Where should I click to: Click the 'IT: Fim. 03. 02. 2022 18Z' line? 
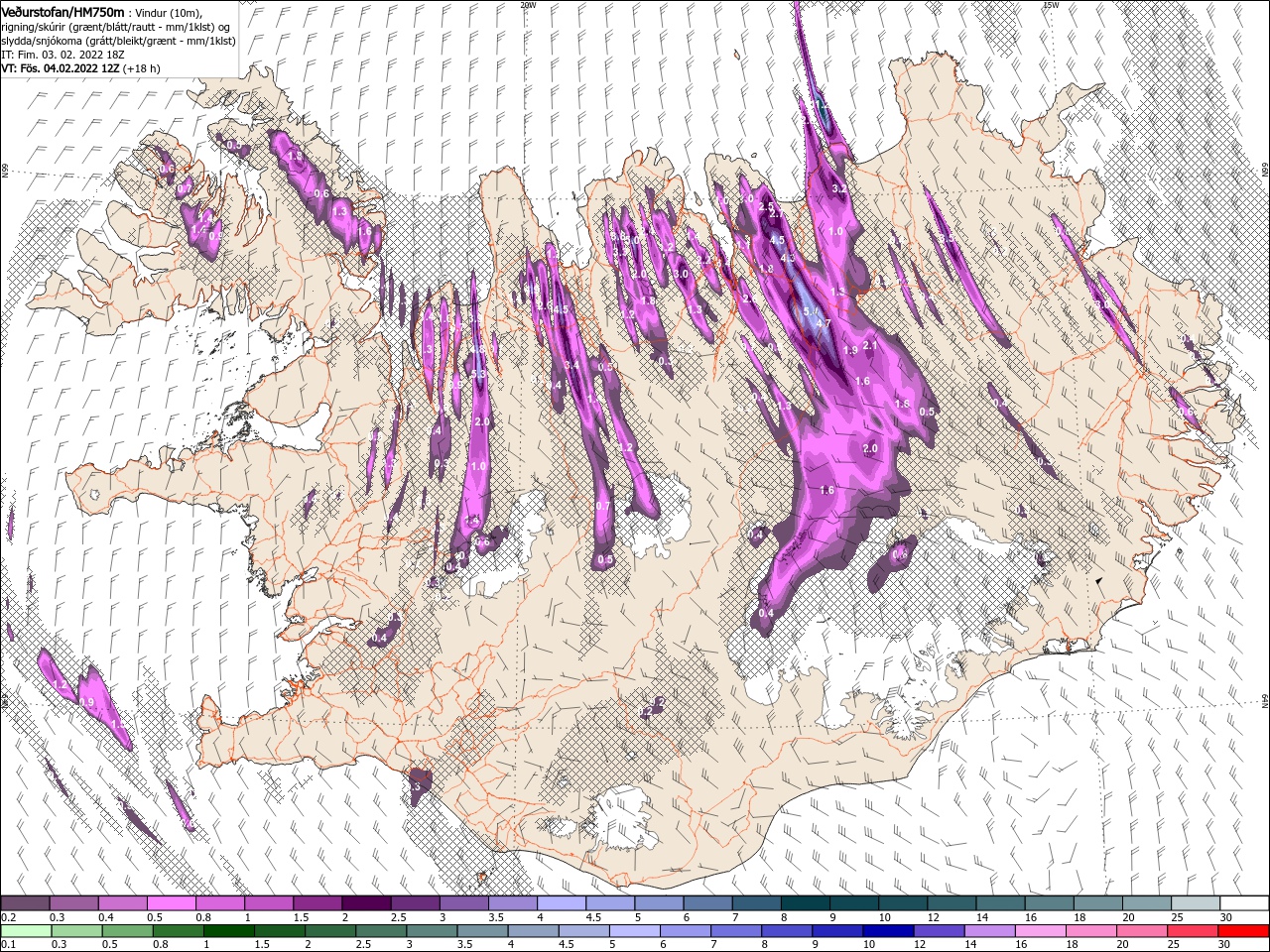63,55
